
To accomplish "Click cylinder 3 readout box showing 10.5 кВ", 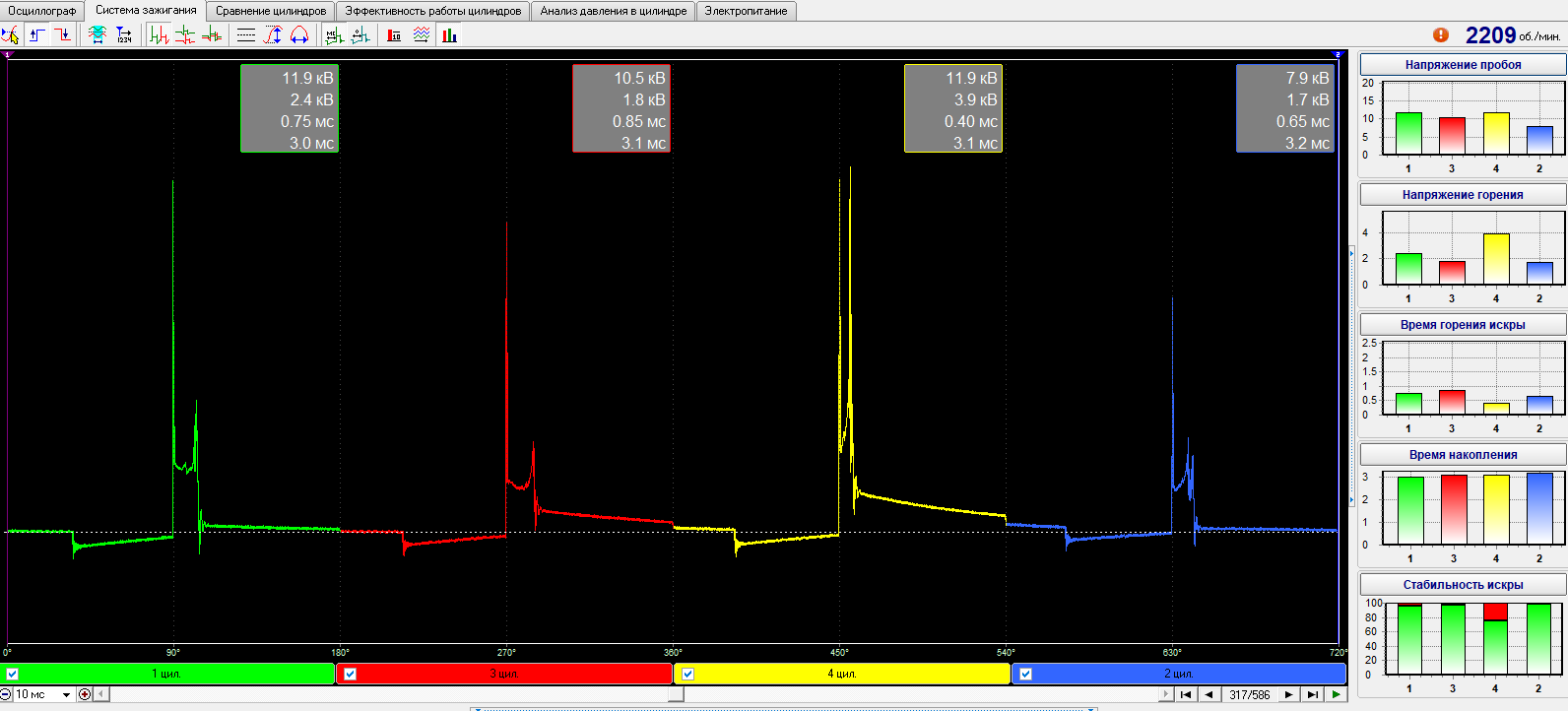I will (621, 108).
